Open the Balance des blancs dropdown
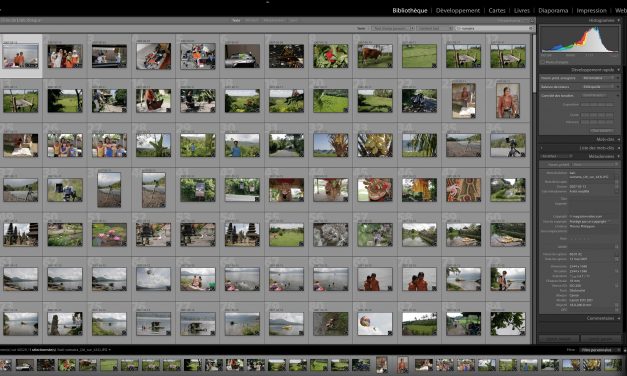This screenshot has height=376, width=627. tap(598, 86)
